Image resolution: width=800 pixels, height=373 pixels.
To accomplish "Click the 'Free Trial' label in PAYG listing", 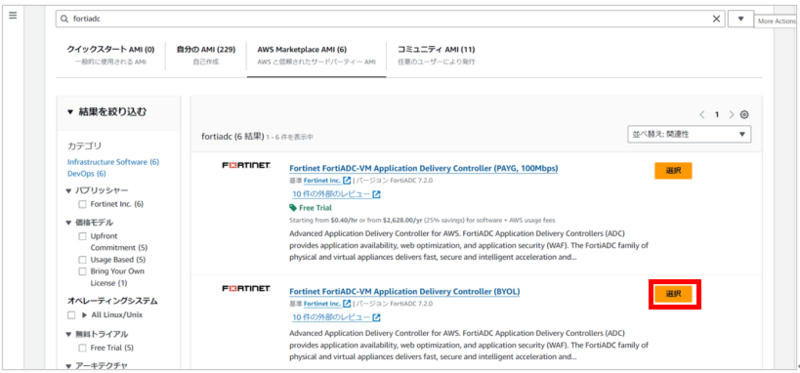I will pos(315,208).
